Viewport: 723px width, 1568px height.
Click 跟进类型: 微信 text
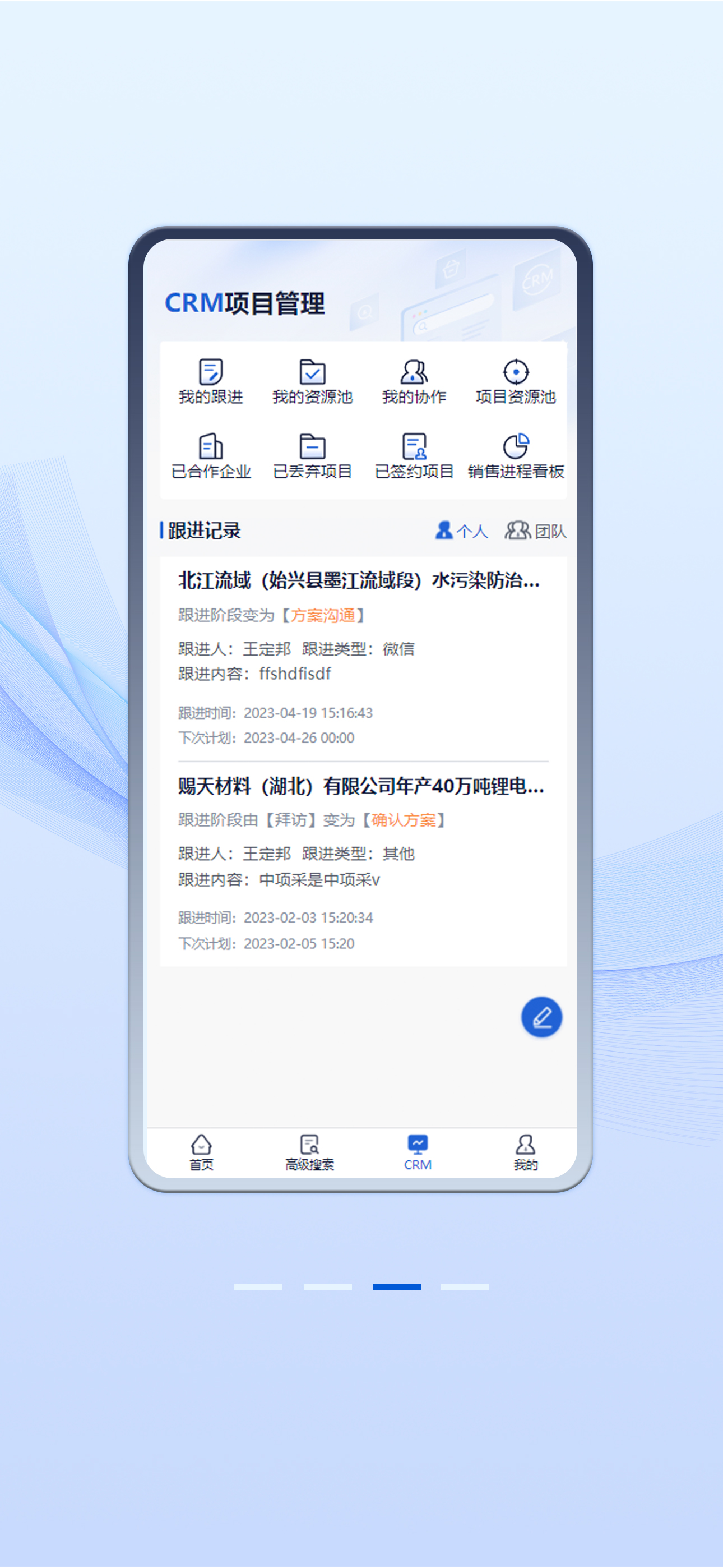coord(358,649)
